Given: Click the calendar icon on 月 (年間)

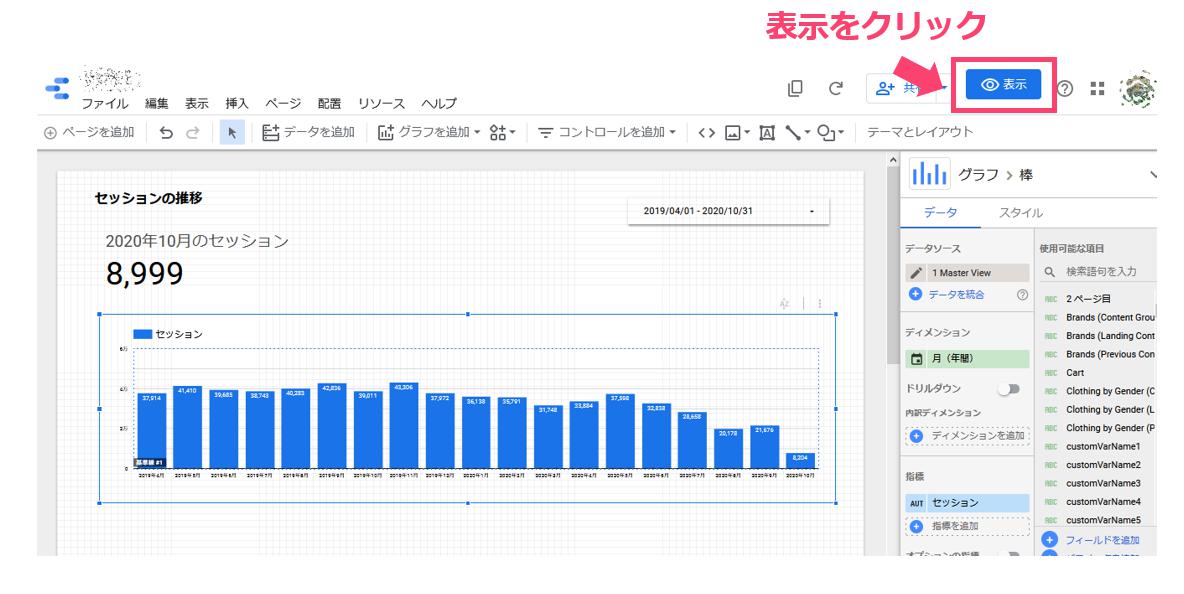Looking at the screenshot, I should click(x=917, y=359).
